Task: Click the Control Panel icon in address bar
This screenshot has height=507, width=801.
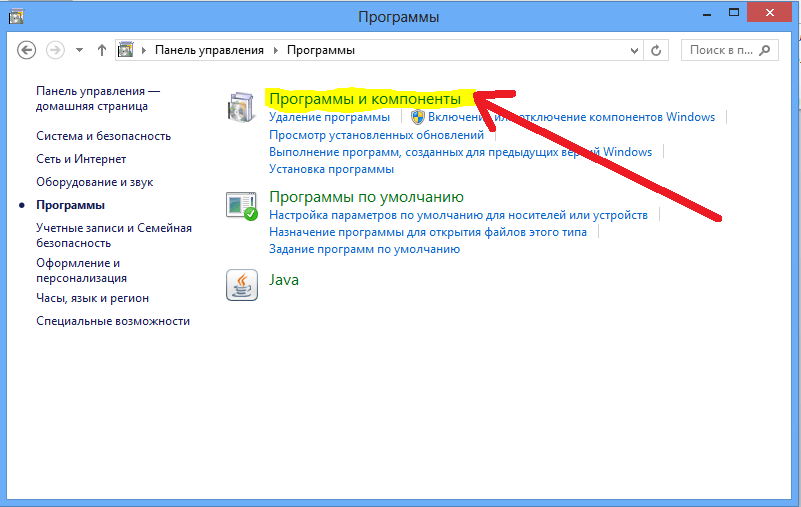Action: click(x=126, y=50)
